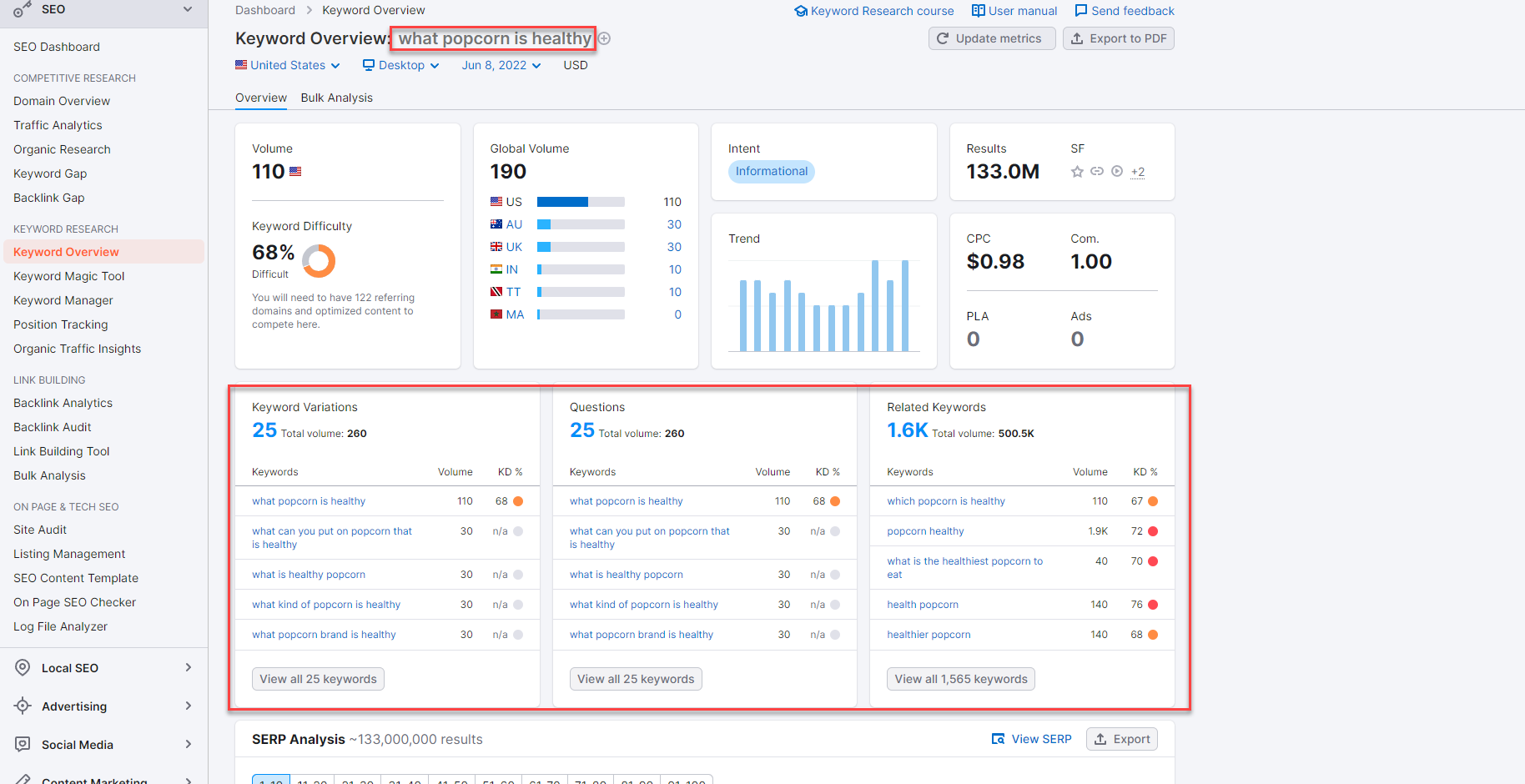Click the UK global volume bar
The image size is (1525, 784).
point(581,247)
